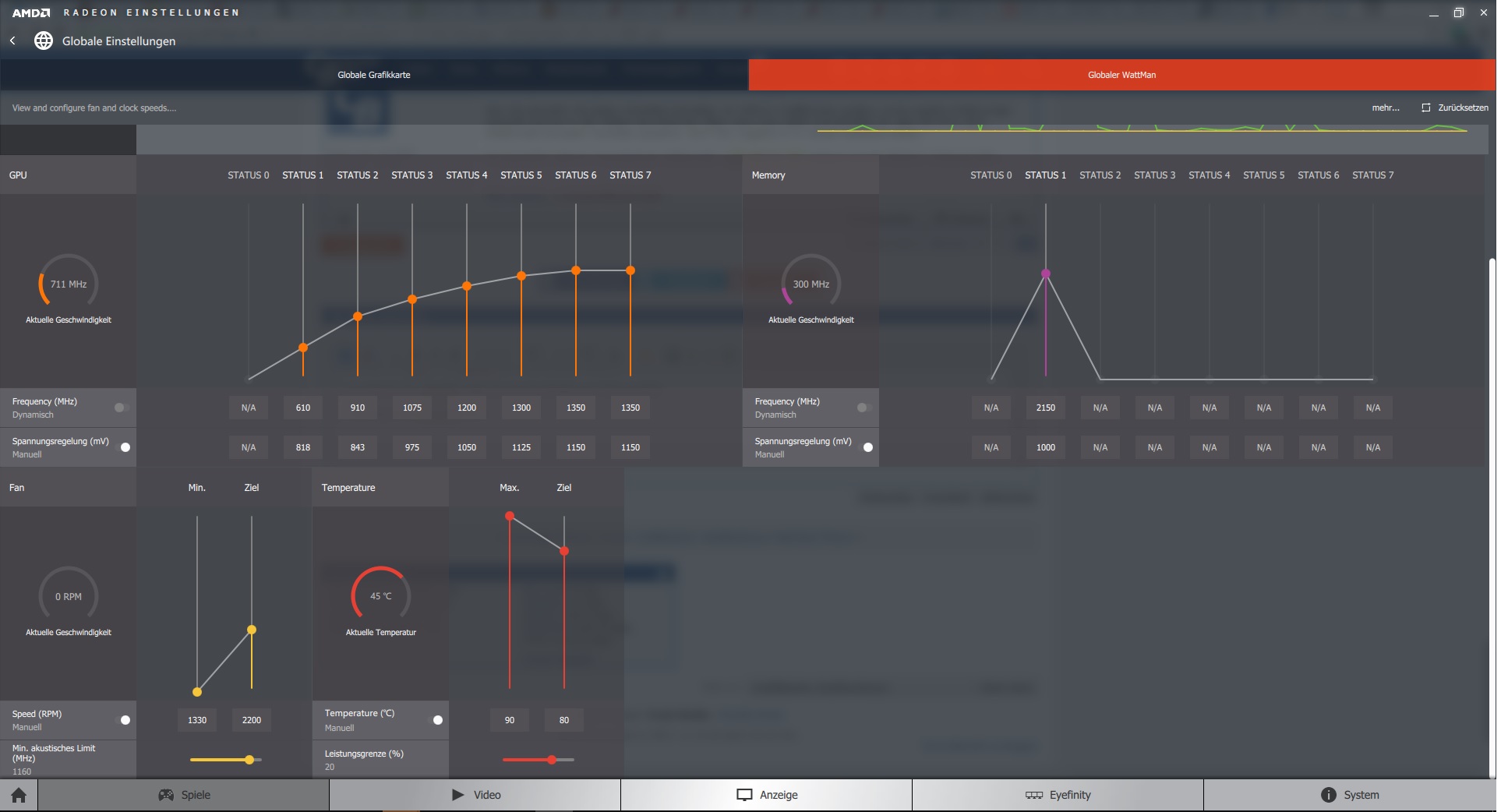The width and height of the screenshot is (1501, 812).
Task: Click GPU Status 4 frequency field 1200
Action: point(467,408)
